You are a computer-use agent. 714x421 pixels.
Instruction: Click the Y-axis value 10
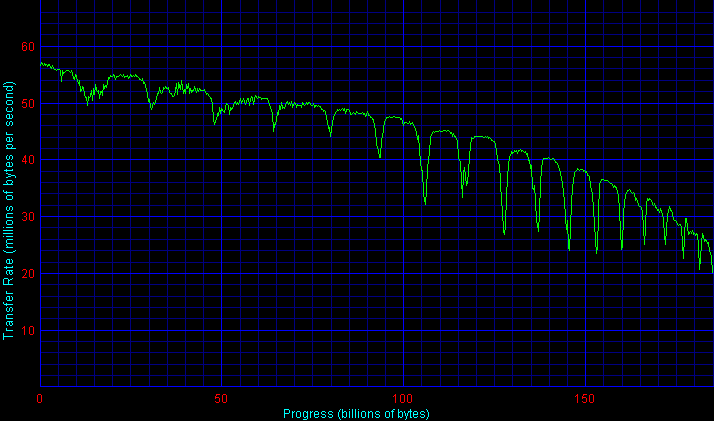28,330
